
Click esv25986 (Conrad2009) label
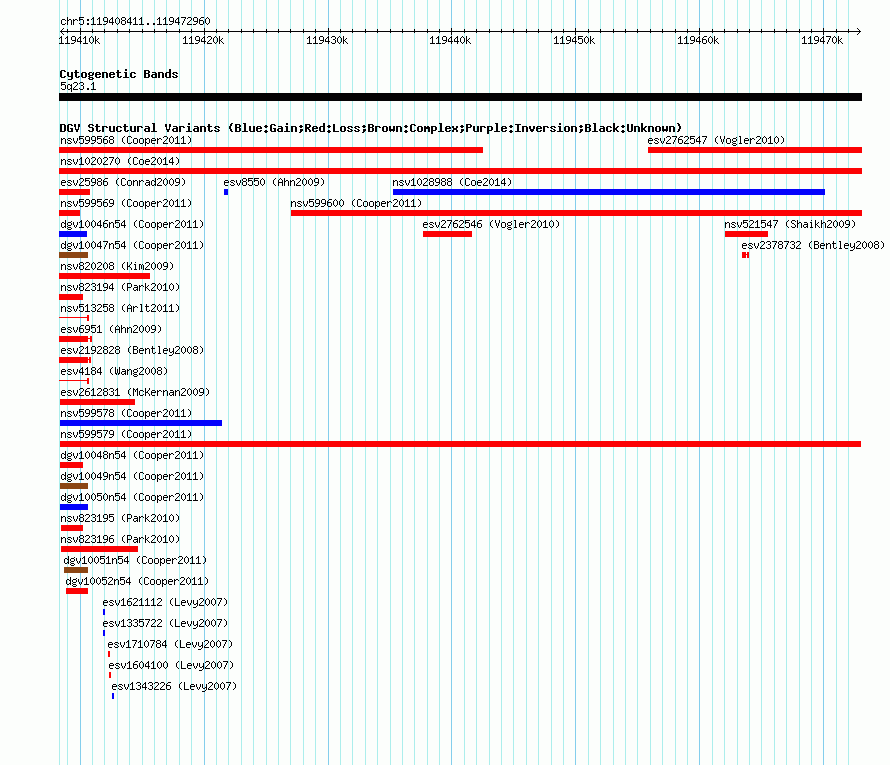pyautogui.click(x=123, y=182)
